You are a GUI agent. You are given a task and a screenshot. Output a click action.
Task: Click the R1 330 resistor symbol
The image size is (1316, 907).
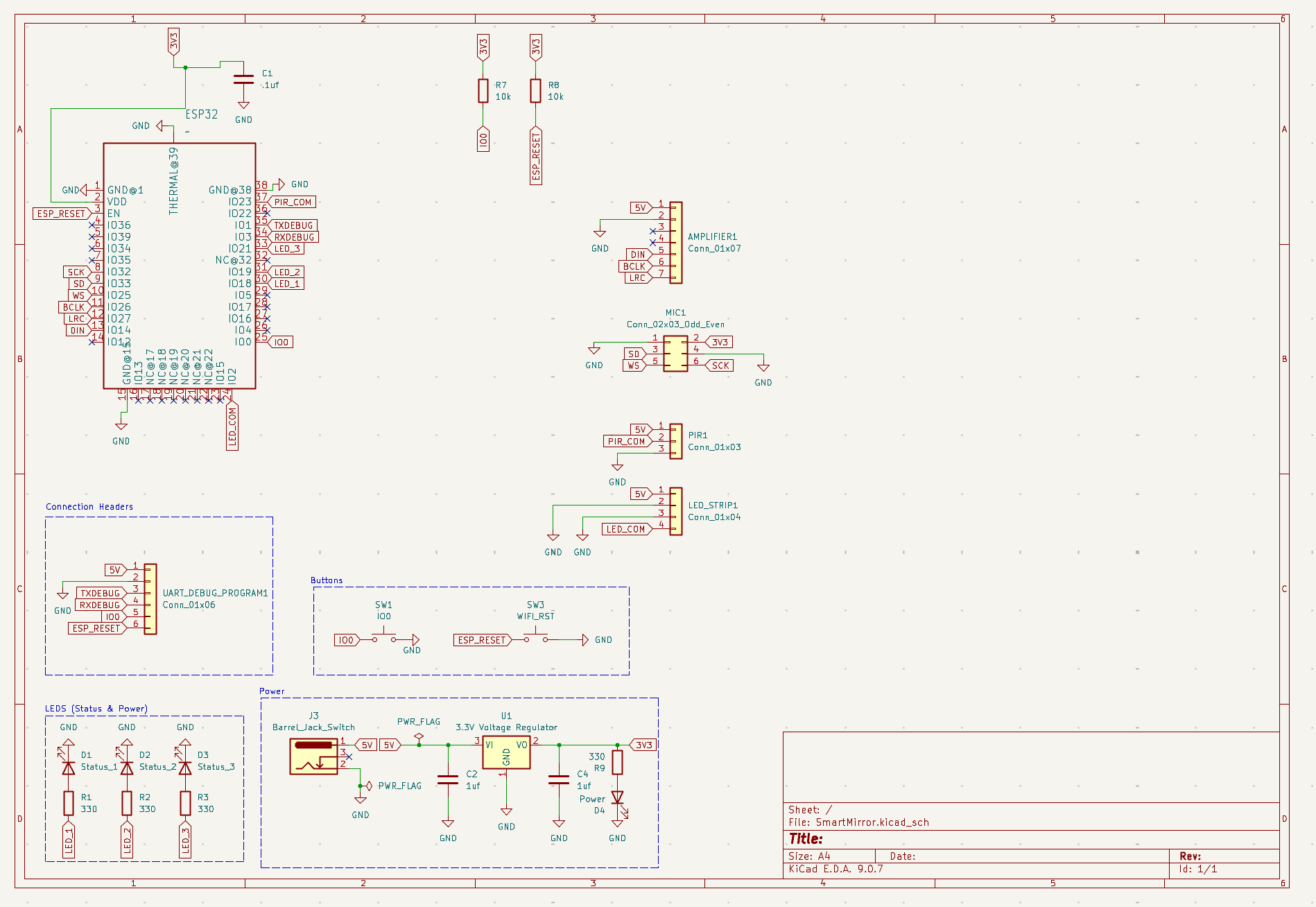(x=68, y=803)
